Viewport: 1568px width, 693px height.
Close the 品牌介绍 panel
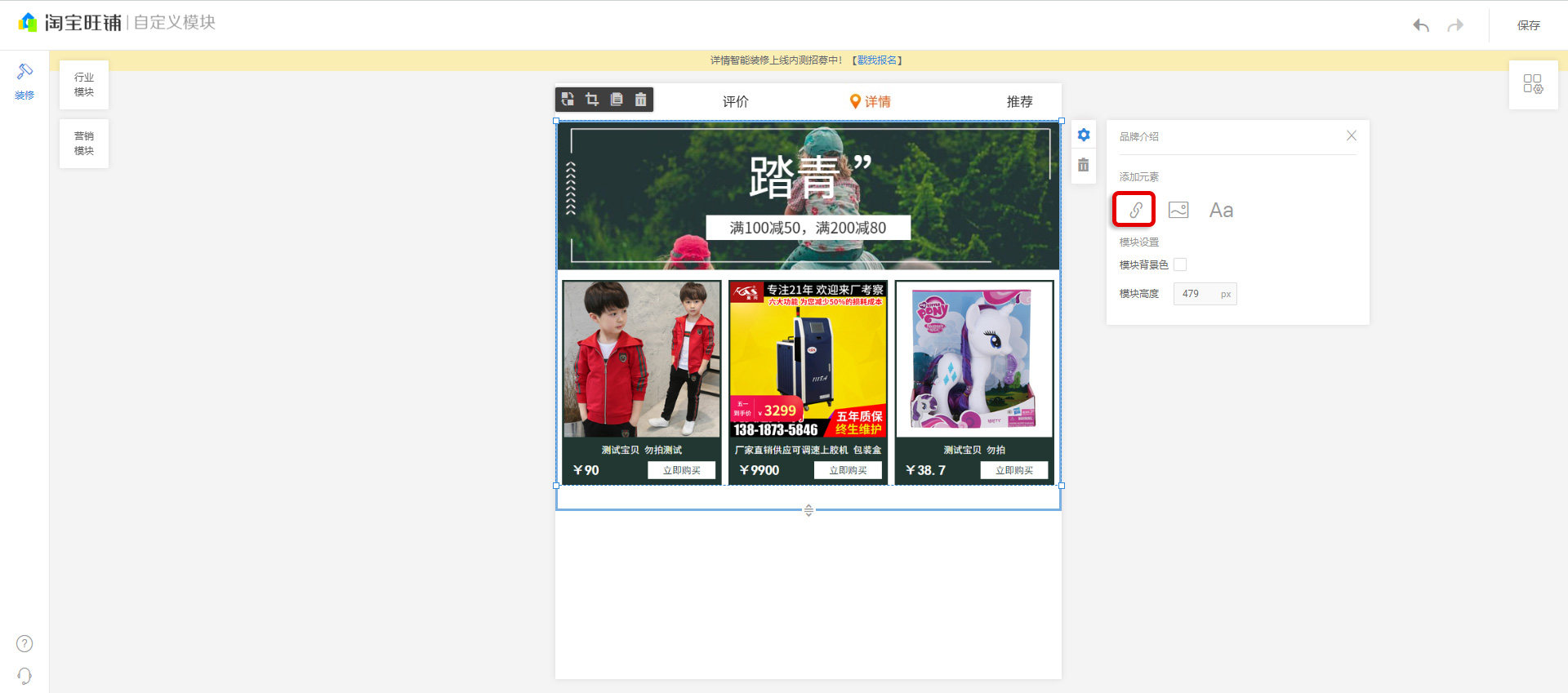coord(1352,135)
